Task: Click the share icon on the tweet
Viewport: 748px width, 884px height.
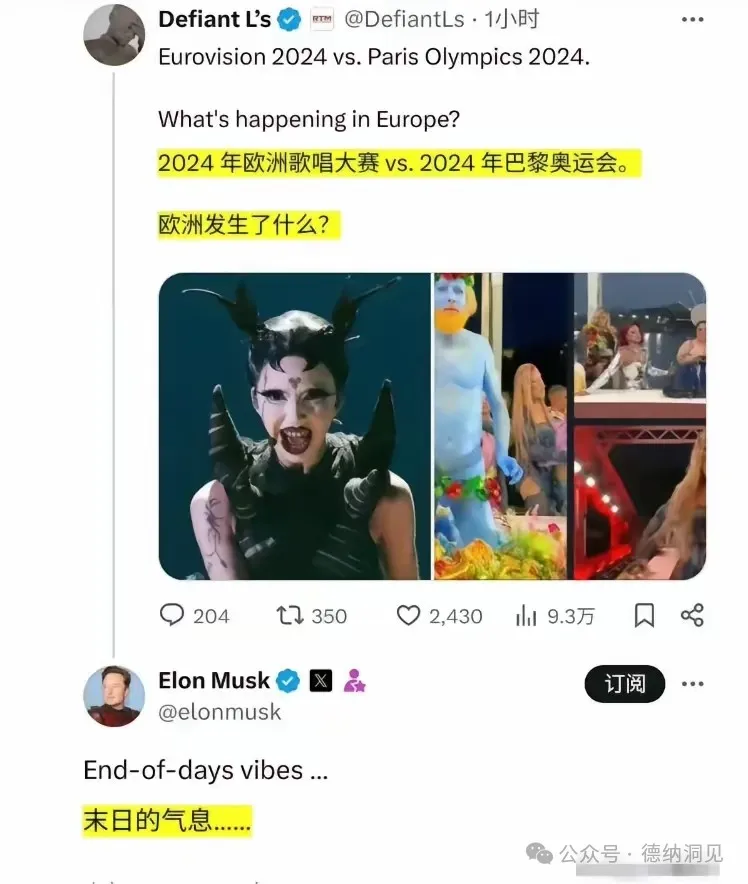Action: pyautogui.click(x=692, y=615)
